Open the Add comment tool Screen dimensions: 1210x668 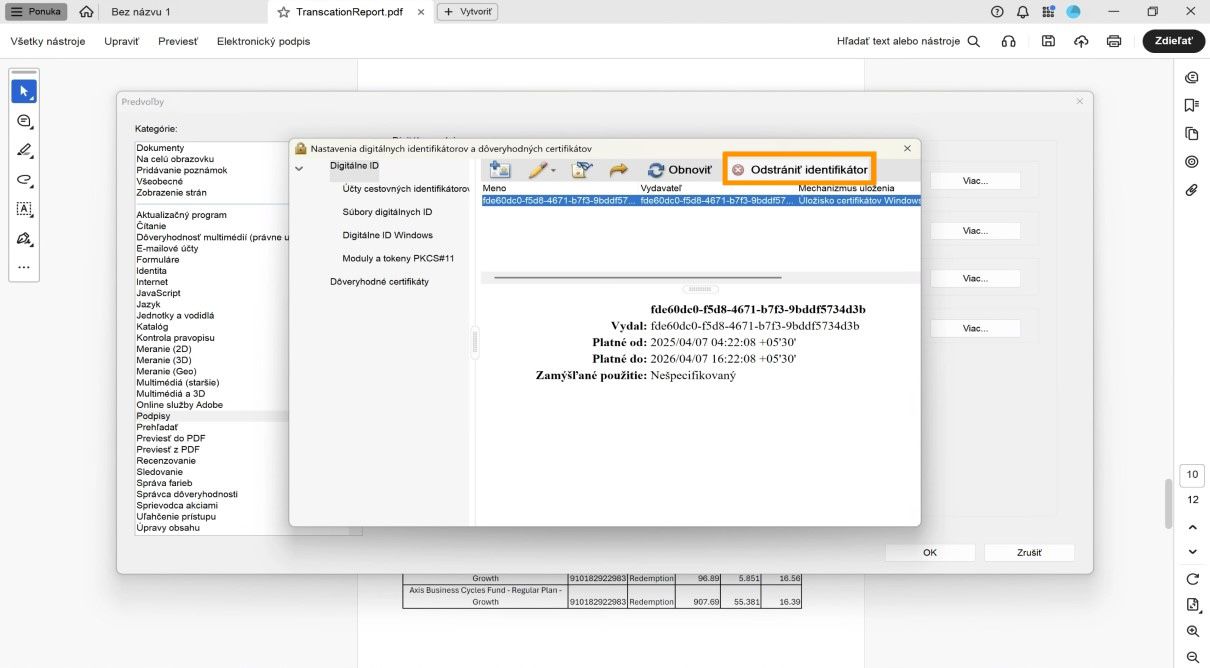[24, 121]
